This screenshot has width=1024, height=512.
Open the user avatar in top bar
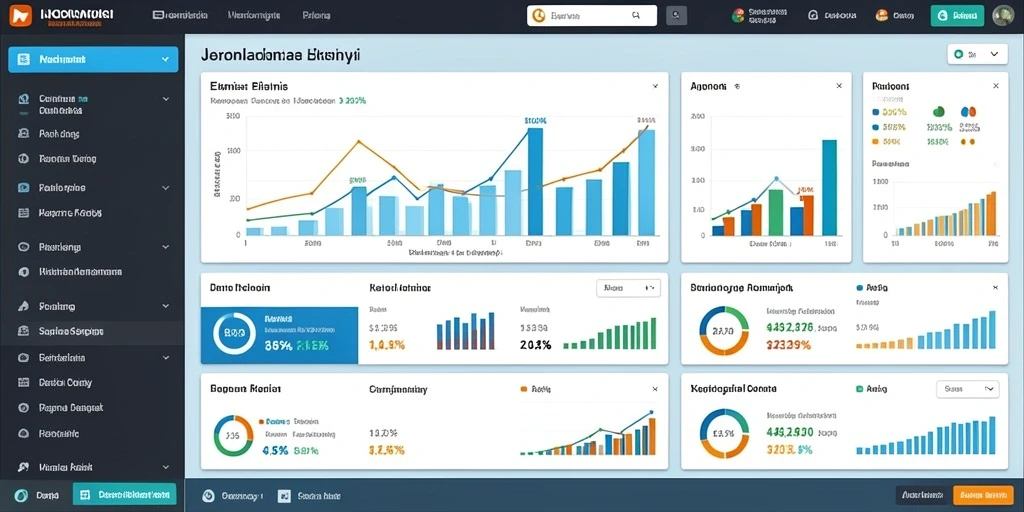coord(1002,15)
